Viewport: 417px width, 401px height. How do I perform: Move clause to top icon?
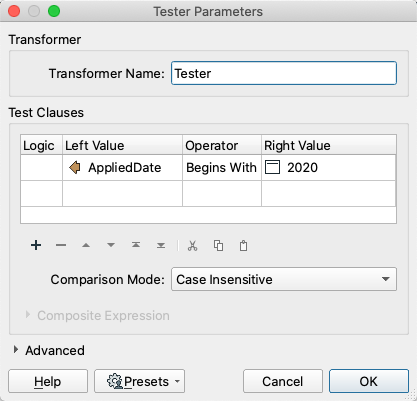click(136, 245)
